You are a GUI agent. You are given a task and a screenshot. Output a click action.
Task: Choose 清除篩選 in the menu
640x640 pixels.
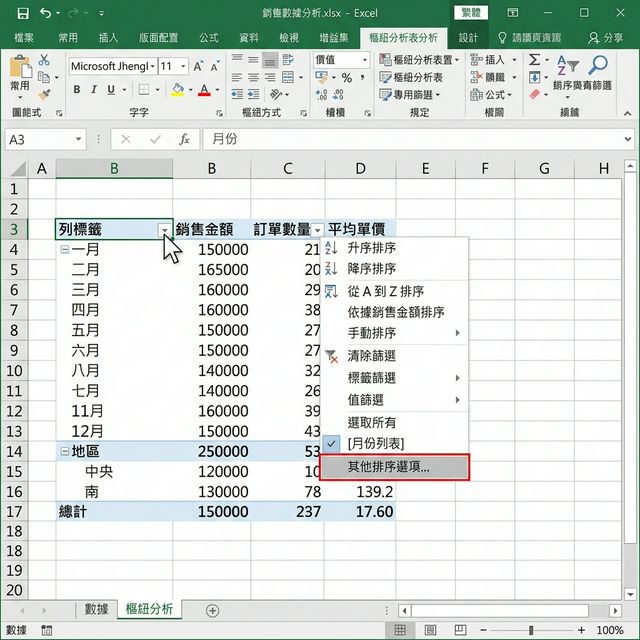394,356
